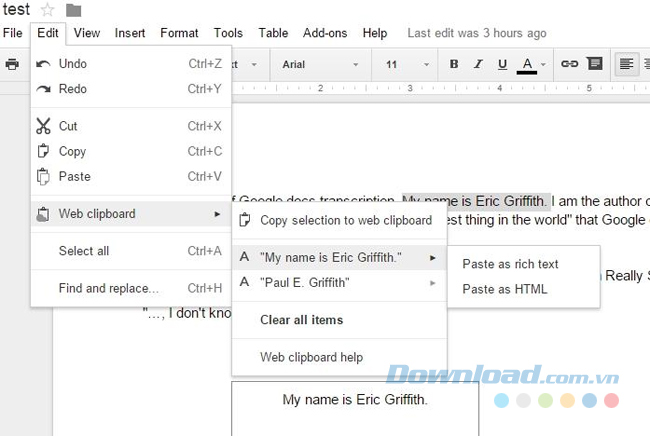Open the Tools menu
The width and height of the screenshot is (650, 436).
click(228, 33)
